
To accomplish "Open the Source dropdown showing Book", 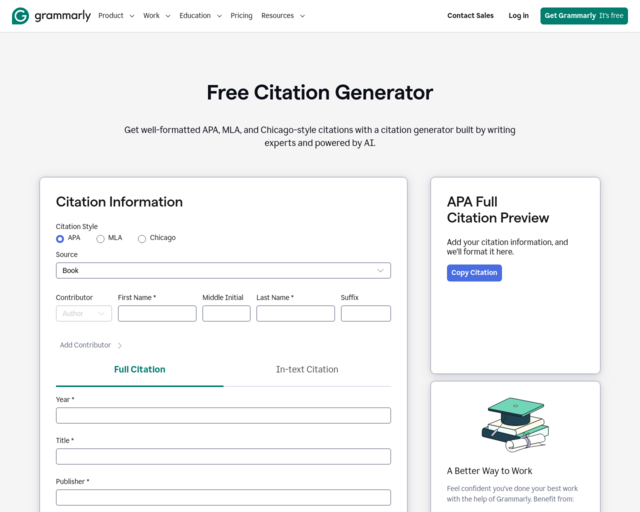I will (x=223, y=271).
